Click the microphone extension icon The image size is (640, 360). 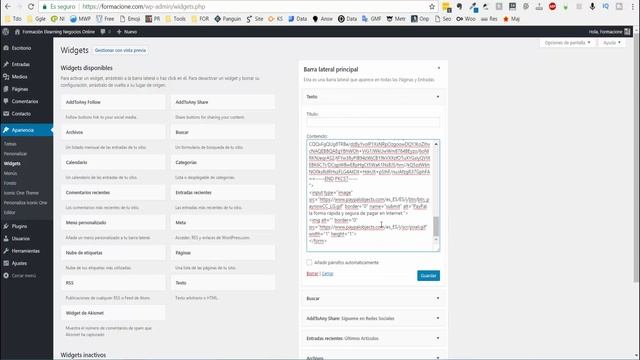pyautogui.click(x=592, y=7)
